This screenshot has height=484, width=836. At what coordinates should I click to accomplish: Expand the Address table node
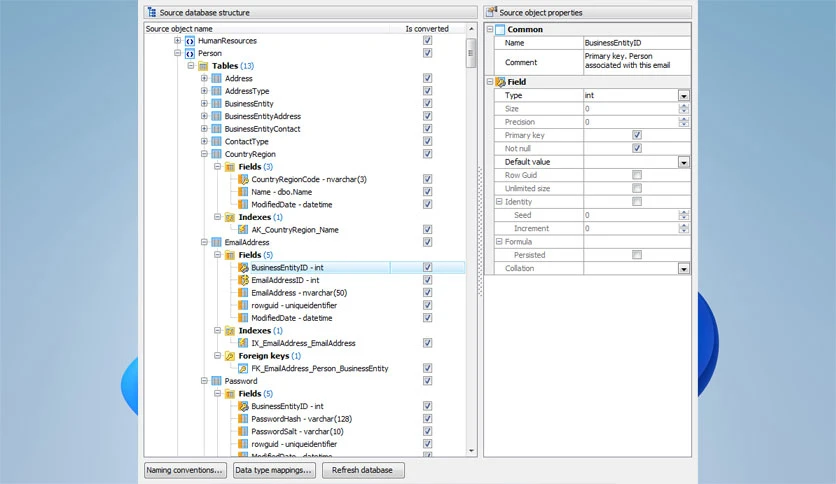click(x=204, y=78)
